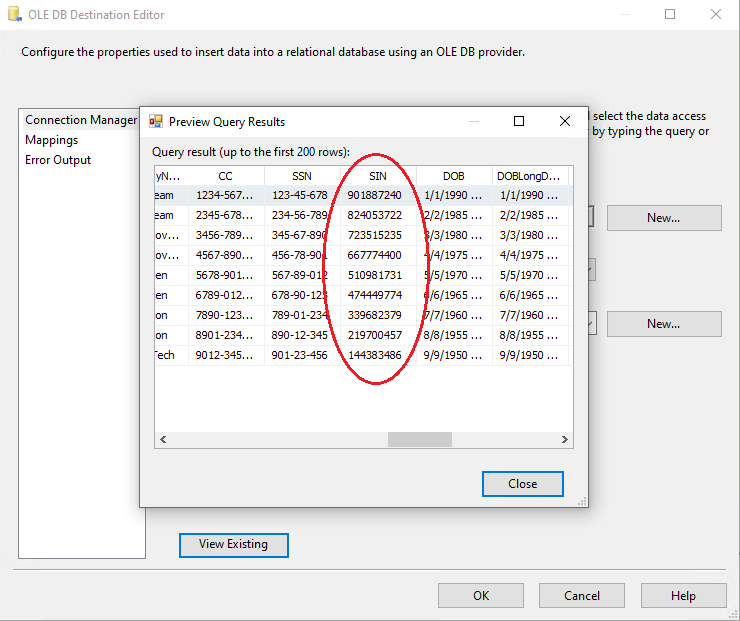Image resolution: width=740 pixels, height=621 pixels.
Task: Switch to the Mappings page
Action: pos(51,140)
